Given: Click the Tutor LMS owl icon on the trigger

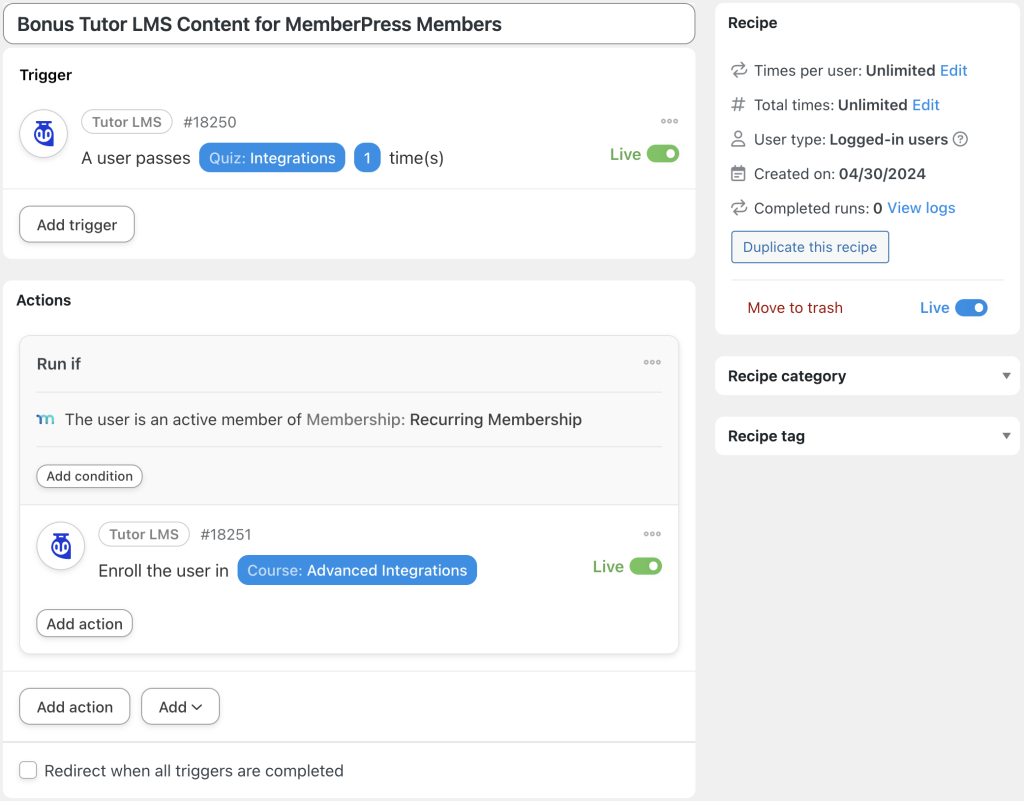Looking at the screenshot, I should [x=42, y=133].
